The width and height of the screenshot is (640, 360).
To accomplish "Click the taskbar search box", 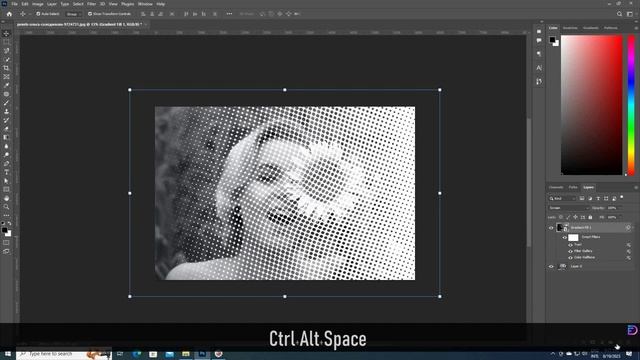I will [64, 354].
